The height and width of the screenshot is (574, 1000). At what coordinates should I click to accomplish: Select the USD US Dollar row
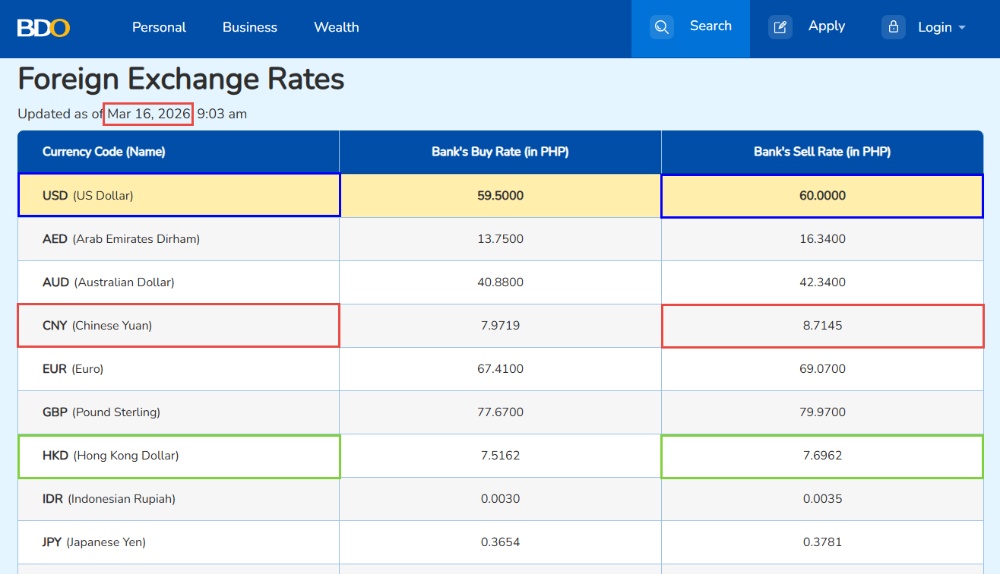click(x=179, y=196)
